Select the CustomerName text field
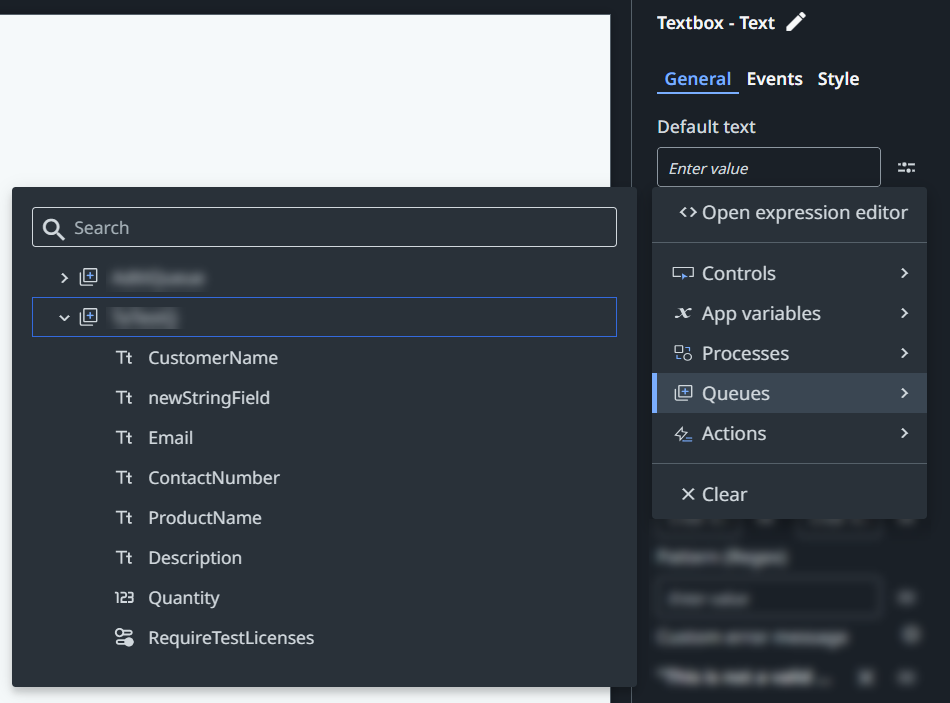The height and width of the screenshot is (703, 950). pyautogui.click(x=212, y=357)
